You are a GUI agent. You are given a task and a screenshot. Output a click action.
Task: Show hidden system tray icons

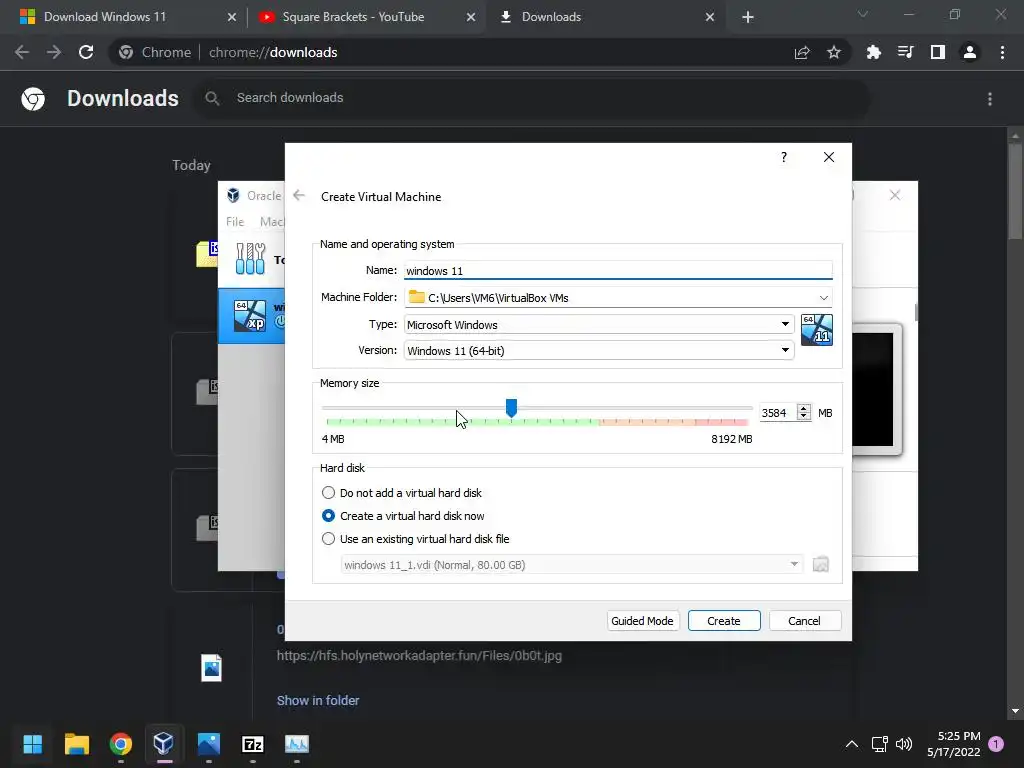[x=852, y=744]
